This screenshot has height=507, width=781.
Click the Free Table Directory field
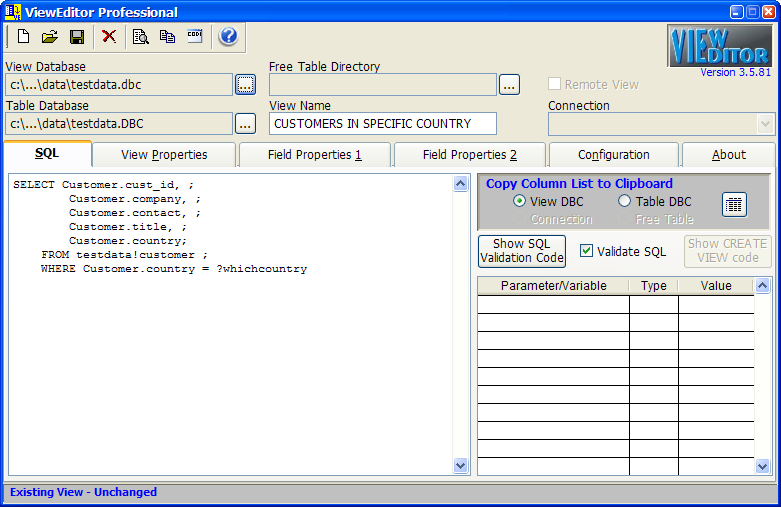pos(383,85)
